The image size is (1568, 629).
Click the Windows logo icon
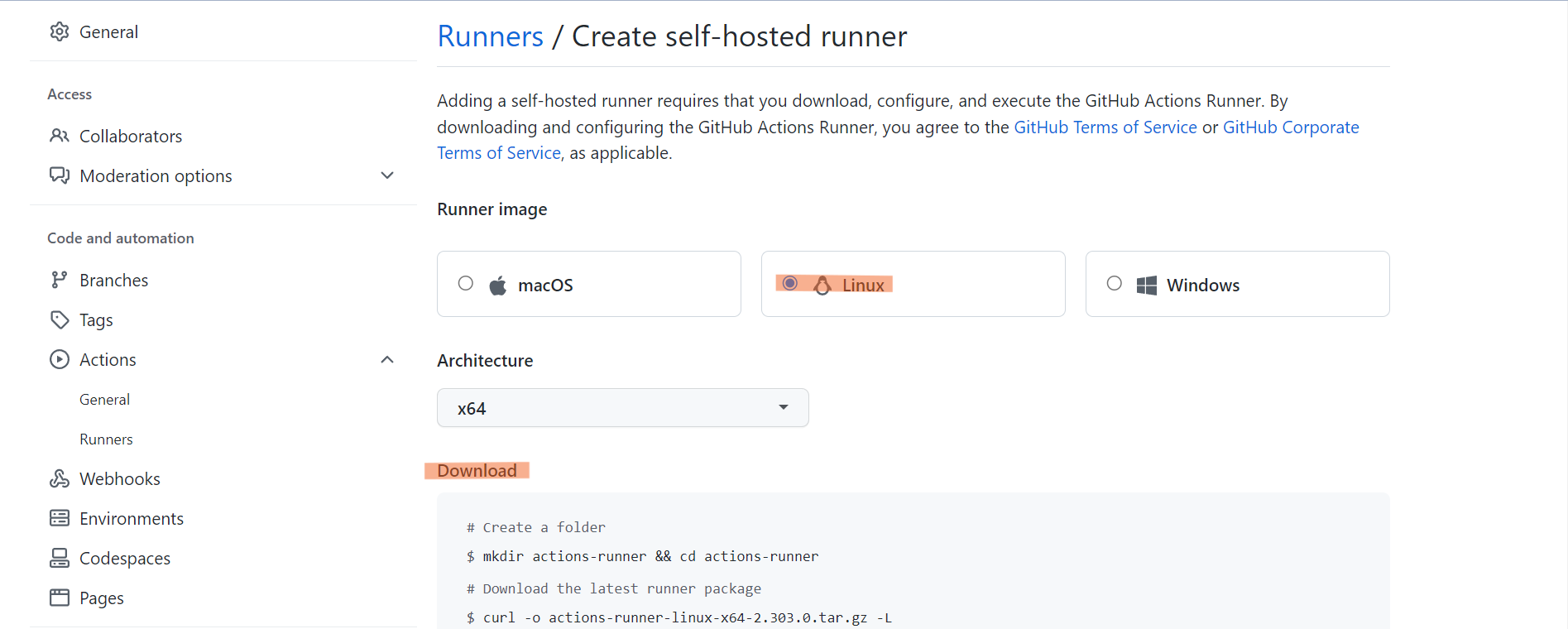tap(1146, 286)
